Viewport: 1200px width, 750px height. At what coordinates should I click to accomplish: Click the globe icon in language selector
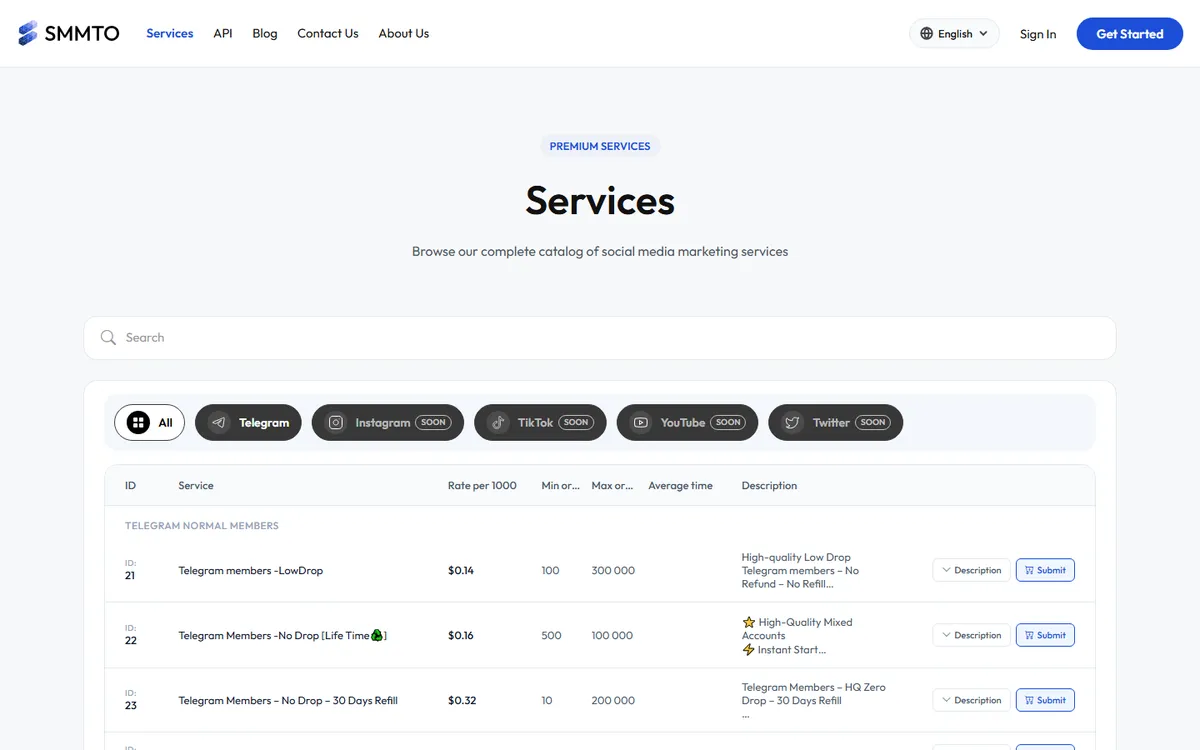tap(926, 33)
